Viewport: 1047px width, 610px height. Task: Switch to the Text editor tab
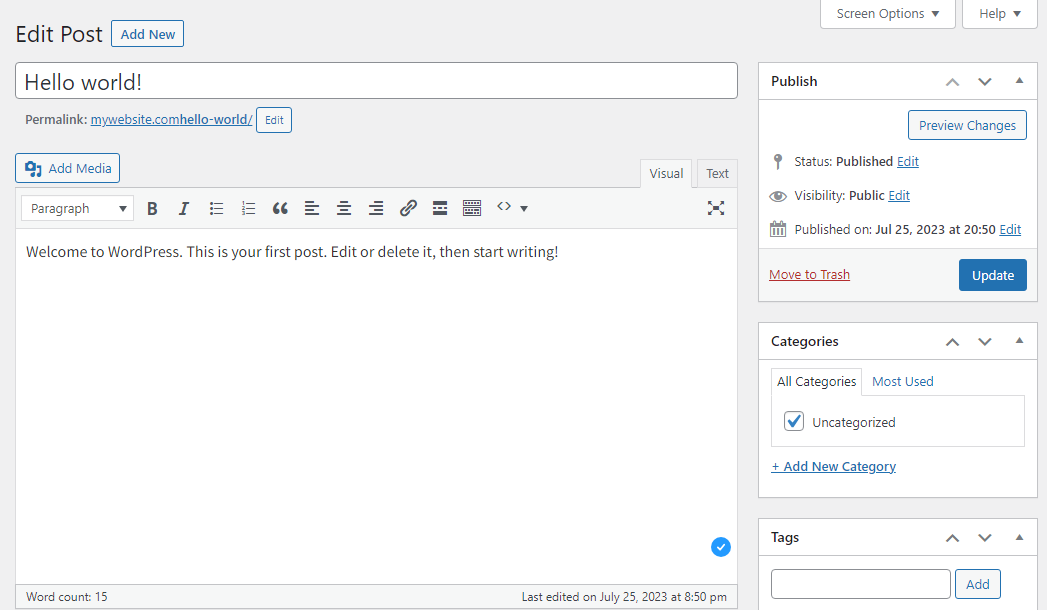point(716,172)
